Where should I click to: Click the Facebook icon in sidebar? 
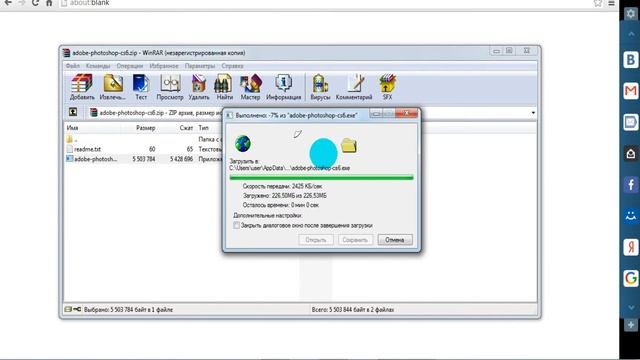tap(630, 184)
